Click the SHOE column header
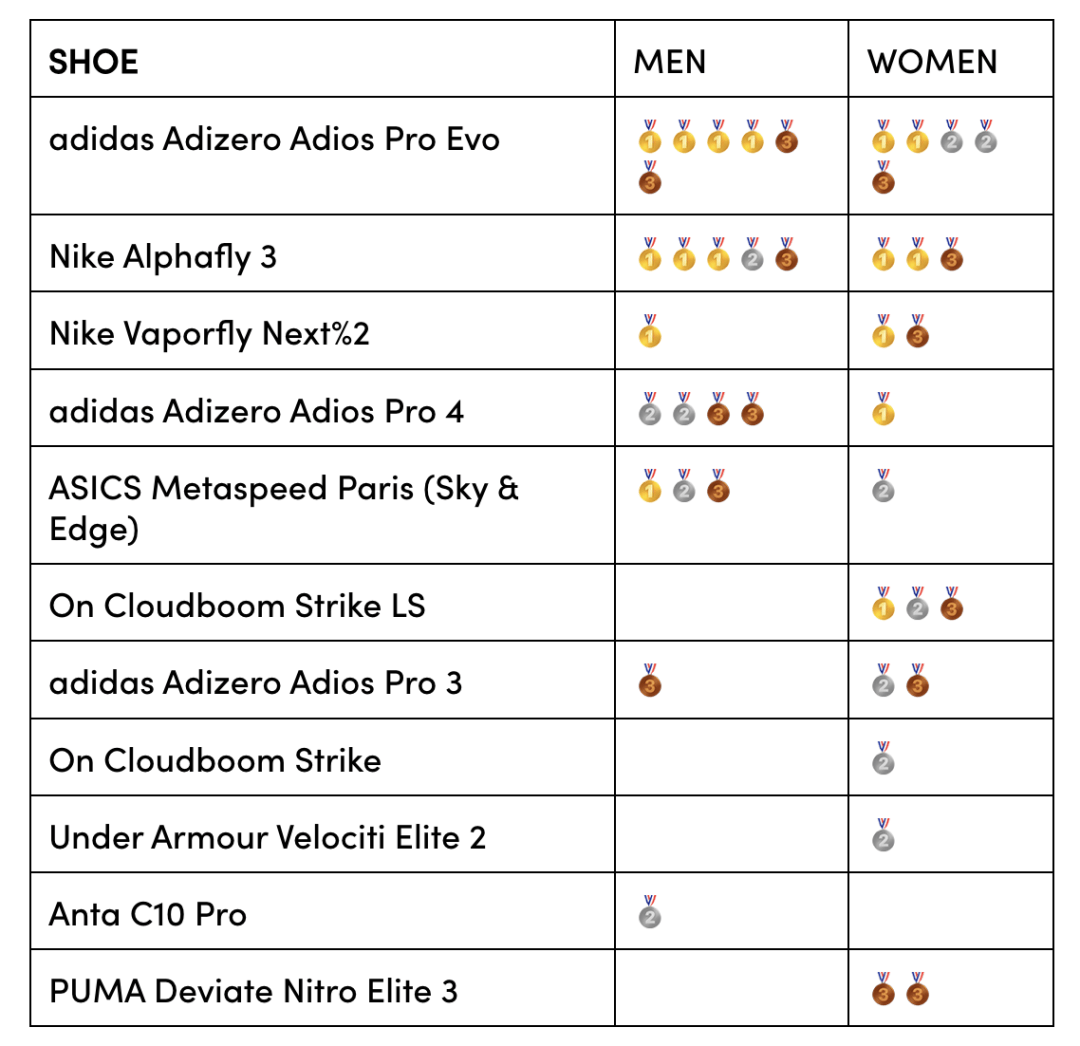 click(93, 62)
